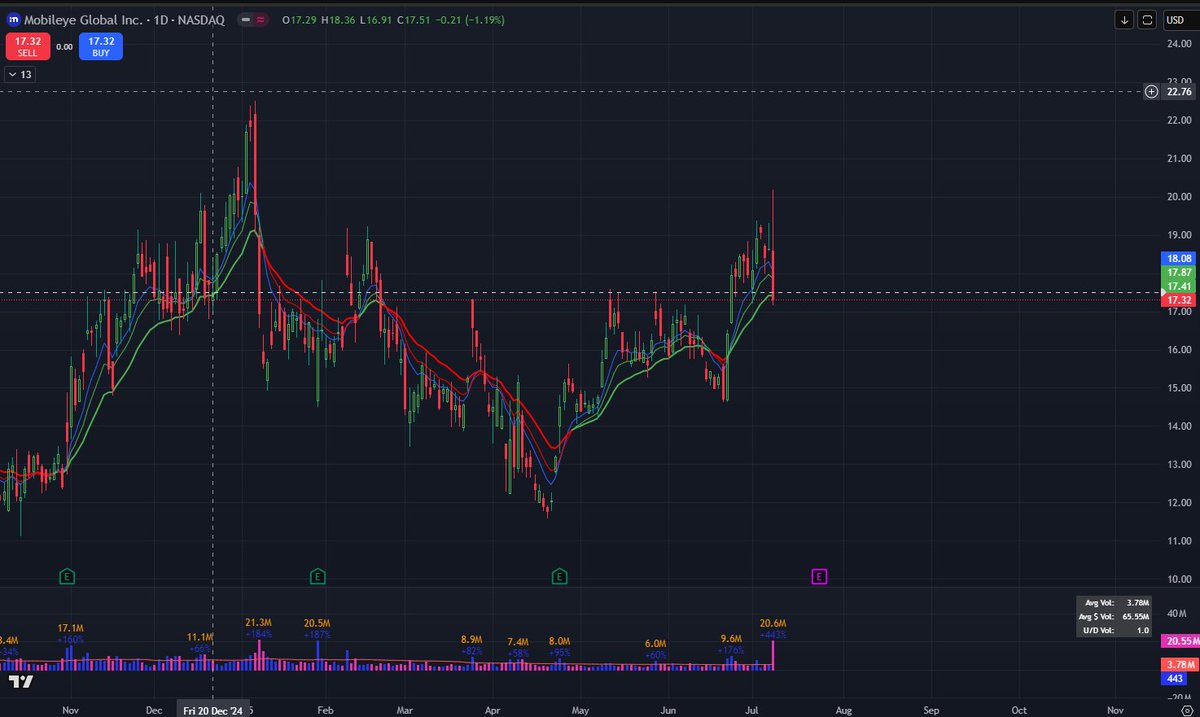The height and width of the screenshot is (717, 1200).
Task: Click the 17.1M volume label near November
Action: pos(70,627)
